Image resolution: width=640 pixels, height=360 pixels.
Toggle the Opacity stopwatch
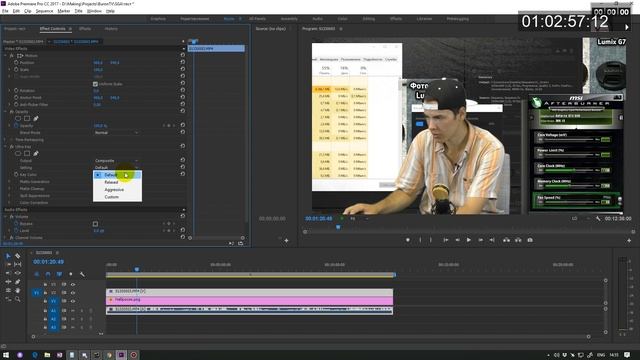(x=16, y=126)
